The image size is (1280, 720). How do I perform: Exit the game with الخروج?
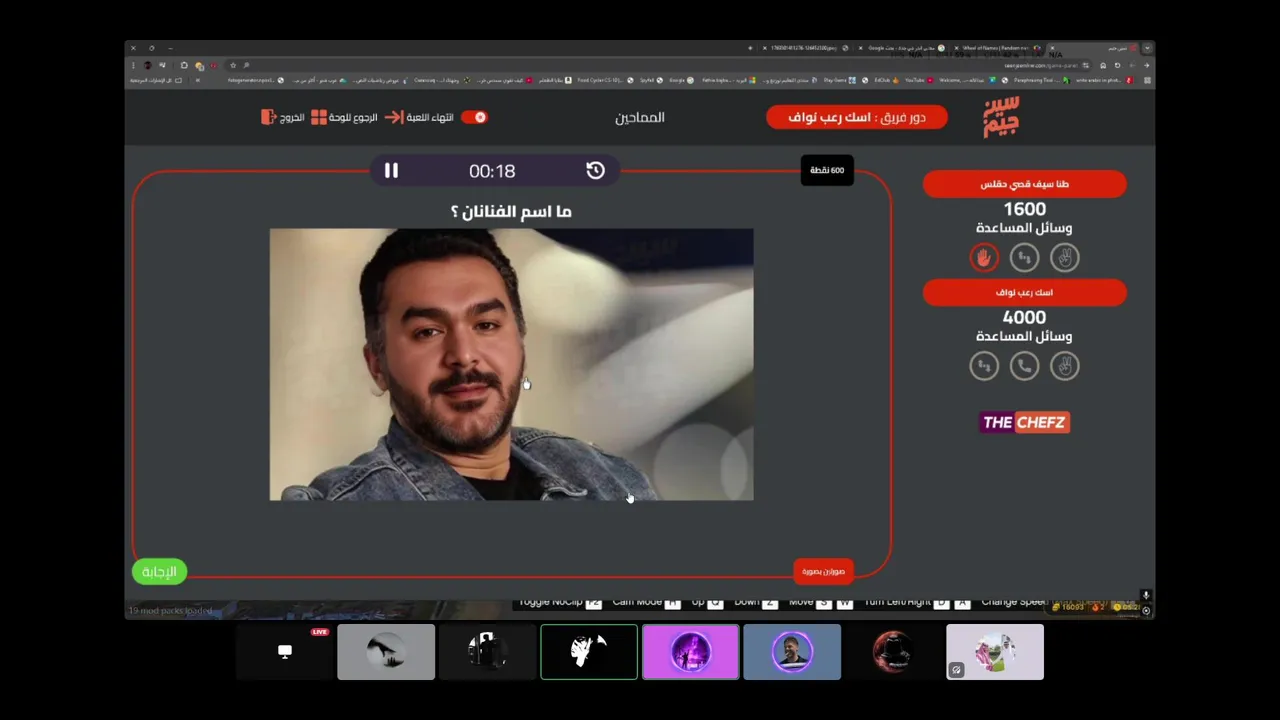pyautogui.click(x=283, y=117)
